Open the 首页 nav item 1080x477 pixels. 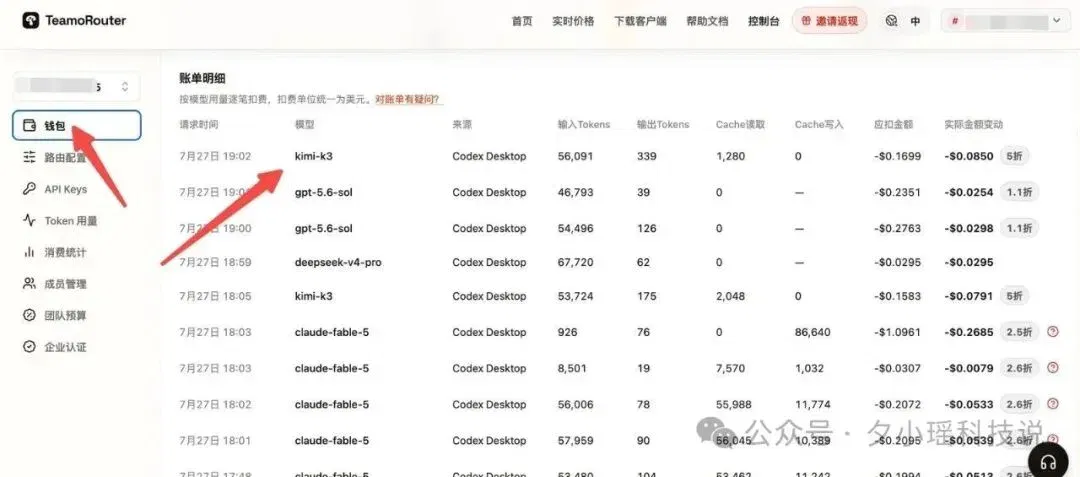522,21
